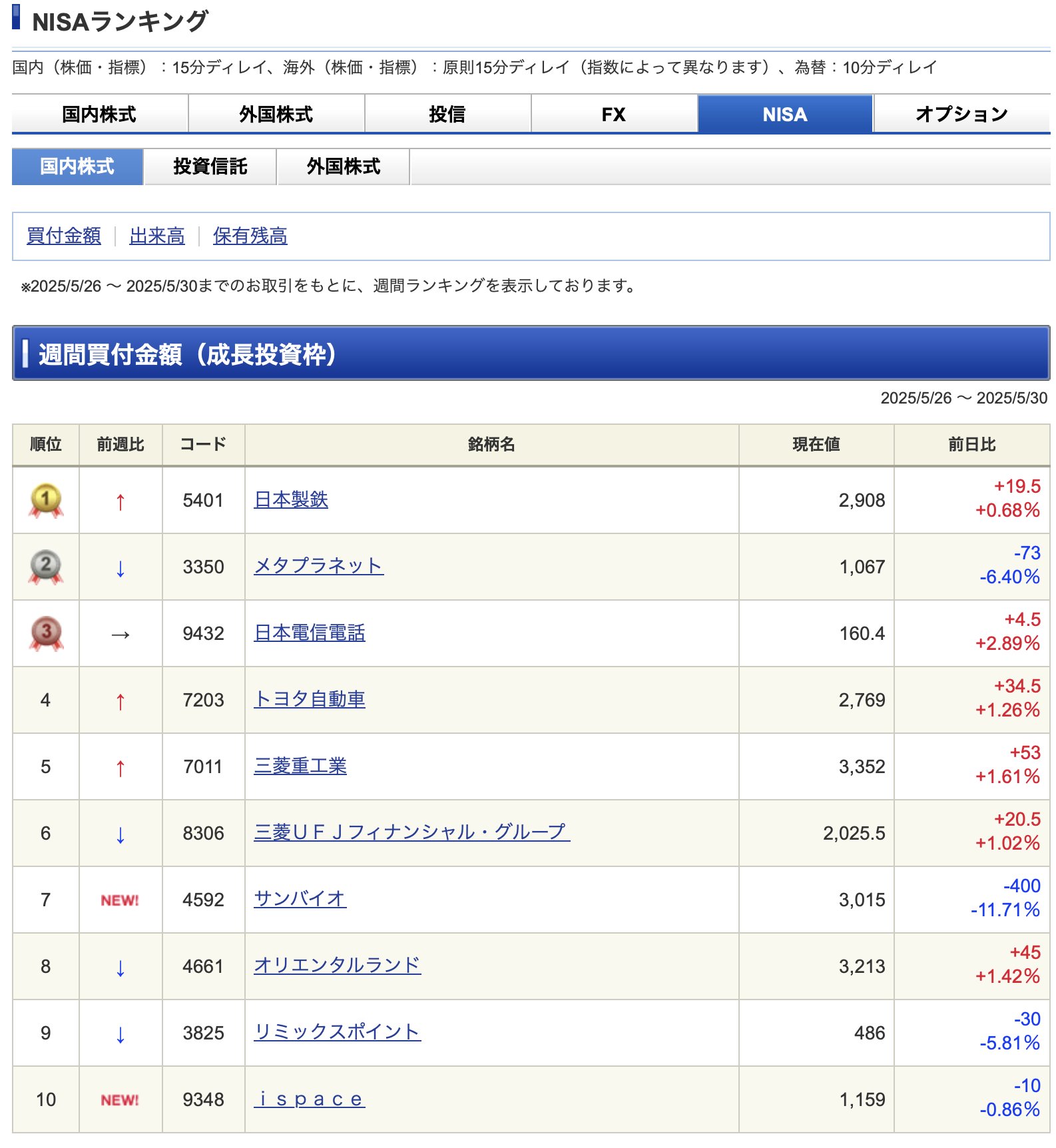Image resolution: width=1056 pixels, height=1148 pixels.
Task: Click the 順位 column header
Action: [46, 444]
